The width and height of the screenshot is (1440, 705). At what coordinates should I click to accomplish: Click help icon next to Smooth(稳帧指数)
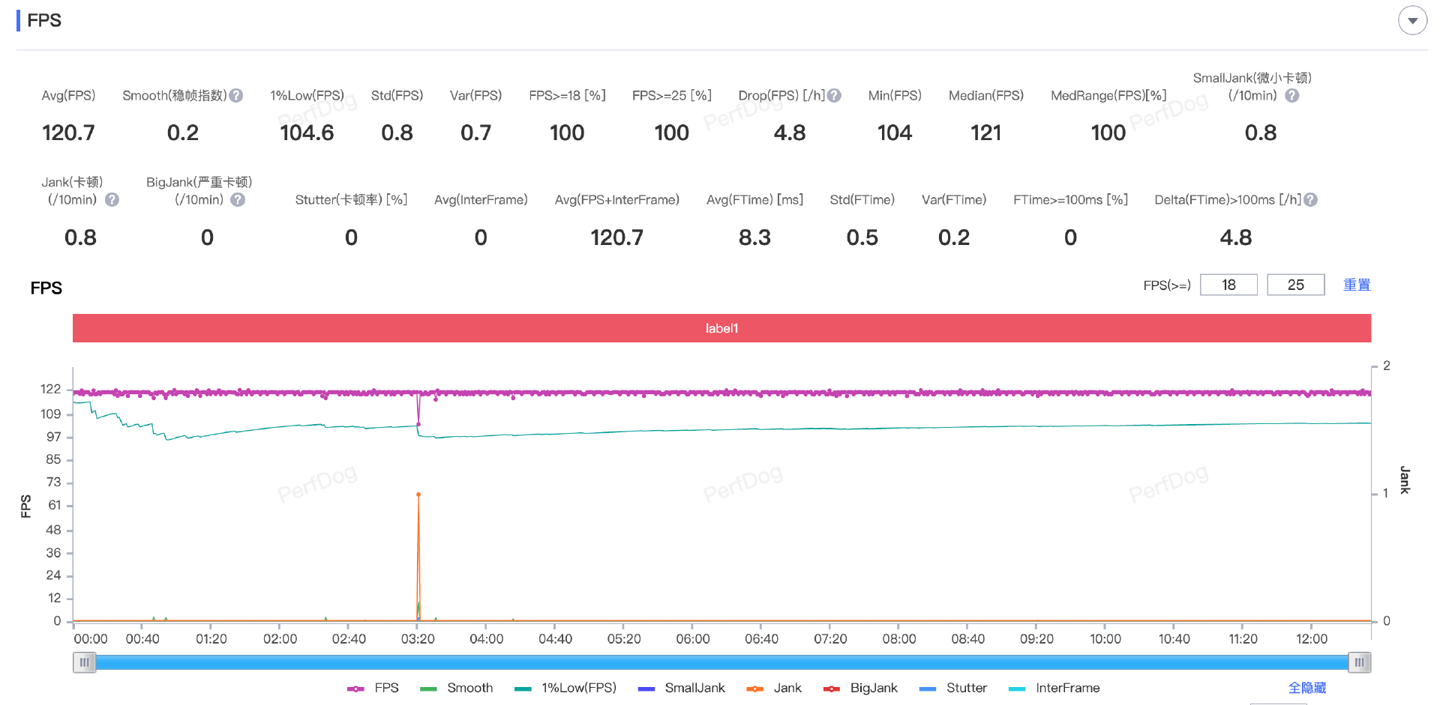click(236, 96)
